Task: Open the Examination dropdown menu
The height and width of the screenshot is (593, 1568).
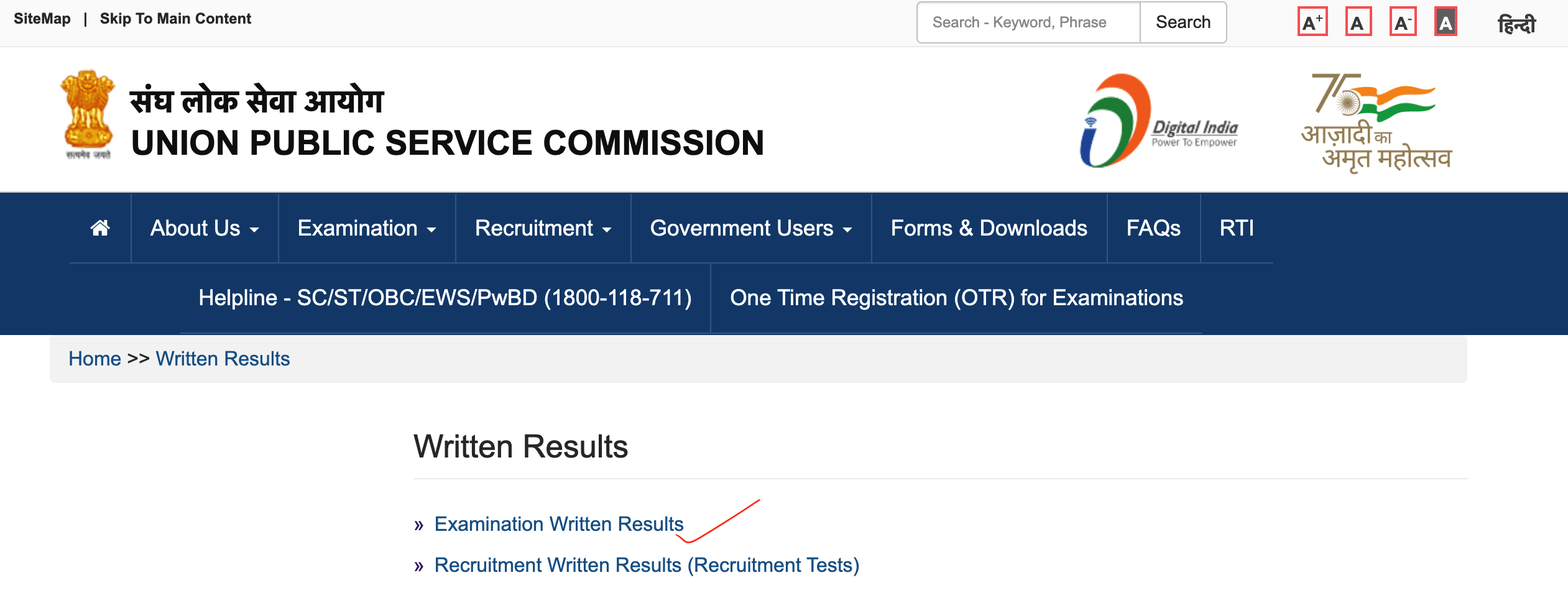Action: (366, 228)
